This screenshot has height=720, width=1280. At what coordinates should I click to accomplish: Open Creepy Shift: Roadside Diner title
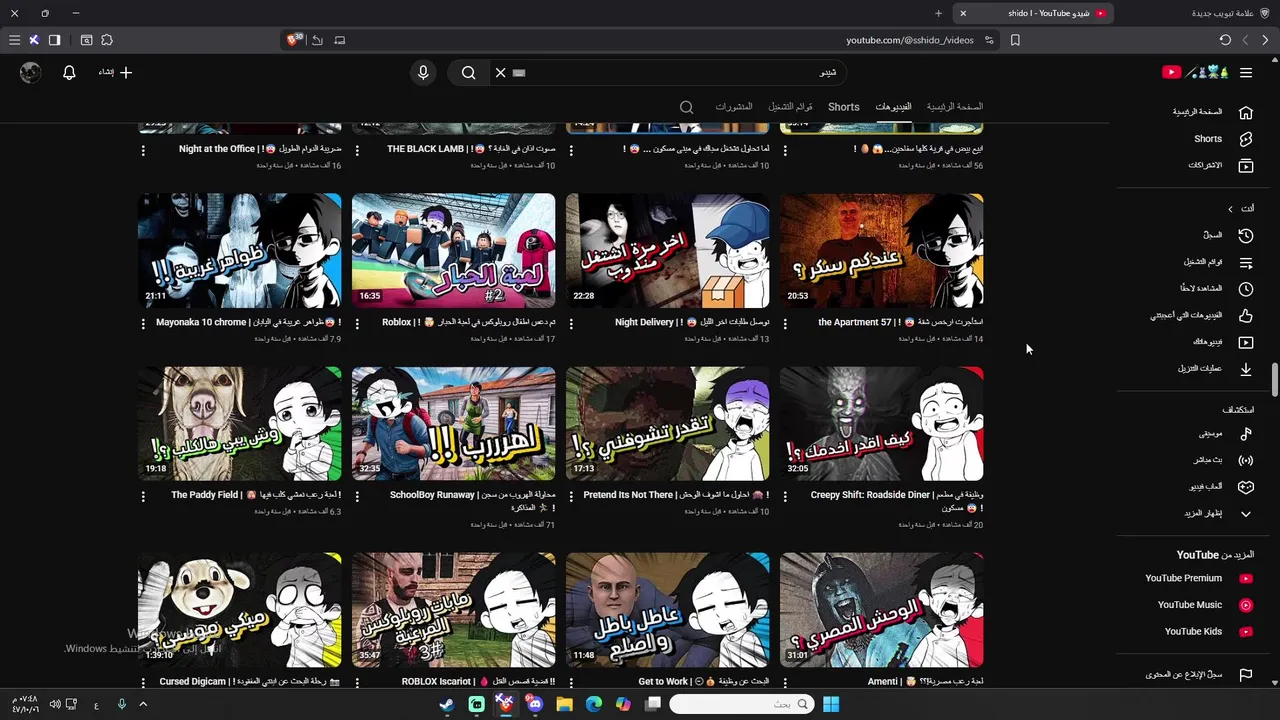click(897, 501)
